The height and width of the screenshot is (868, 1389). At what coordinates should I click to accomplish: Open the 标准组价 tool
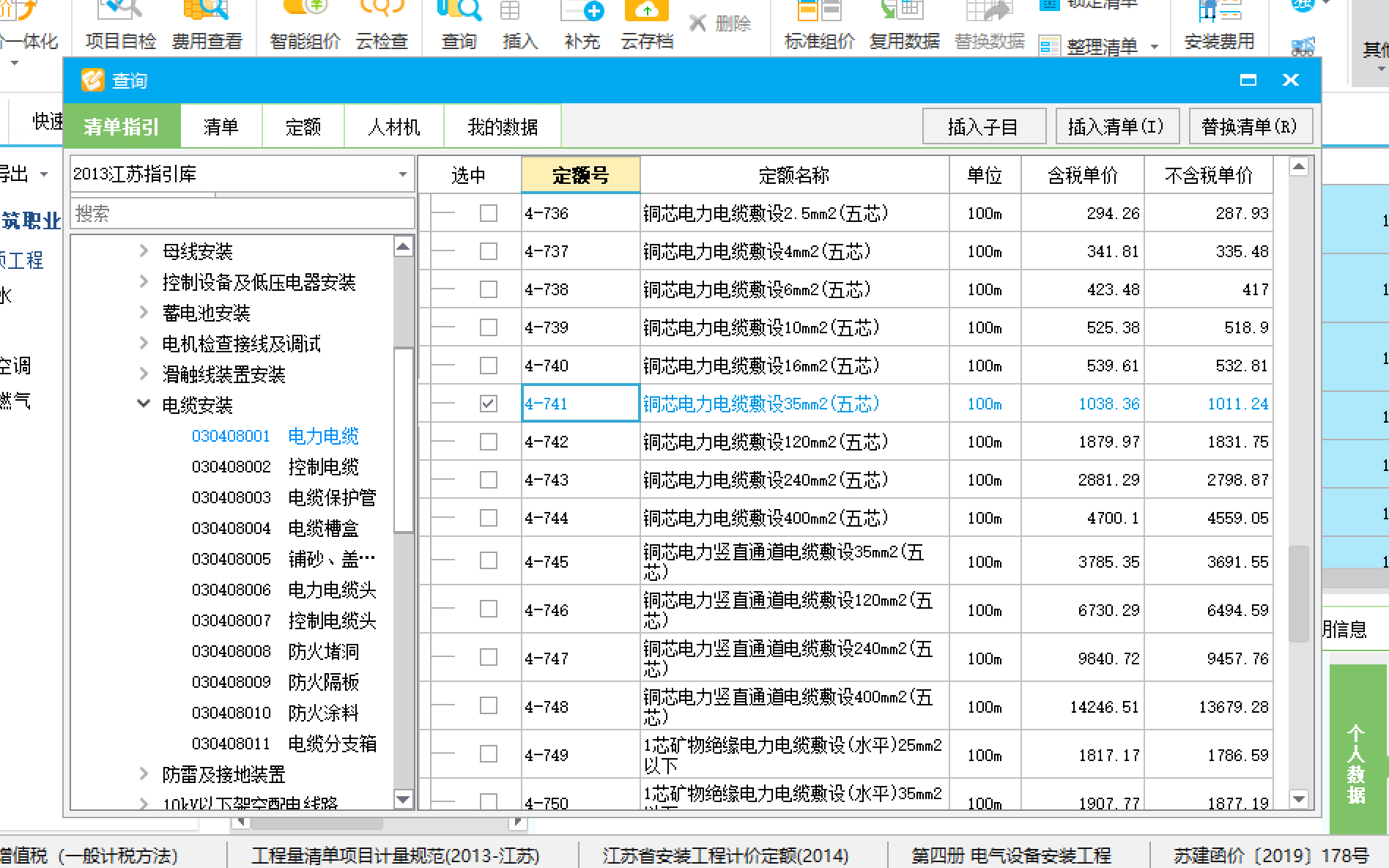tap(819, 26)
